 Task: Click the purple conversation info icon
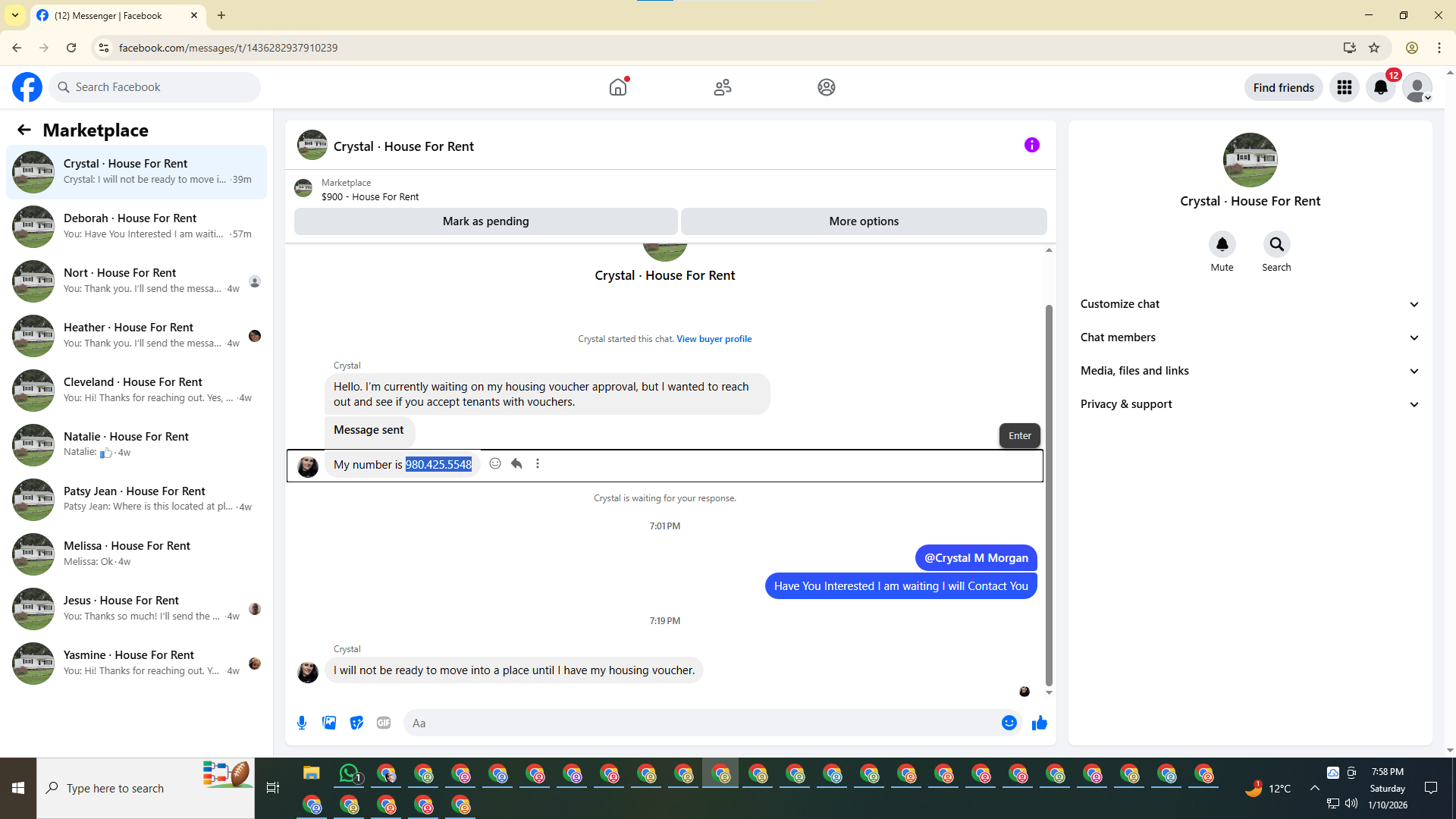[x=1031, y=145]
